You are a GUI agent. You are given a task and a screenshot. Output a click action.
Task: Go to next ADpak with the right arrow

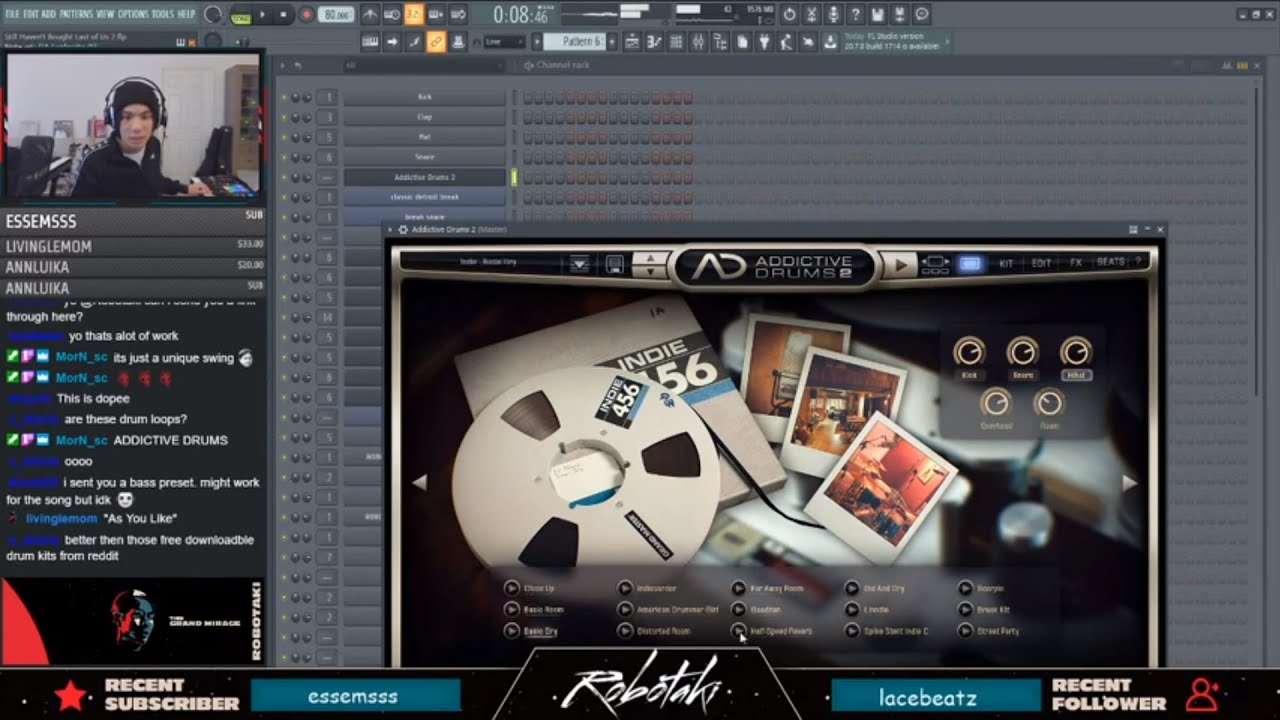[x=1130, y=482]
